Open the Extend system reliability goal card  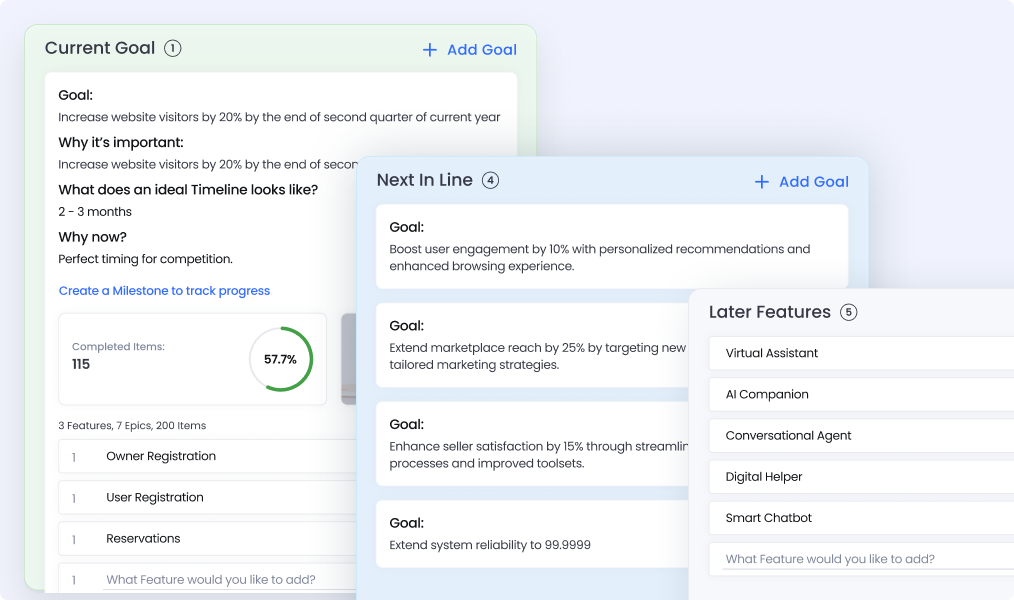(x=530, y=535)
